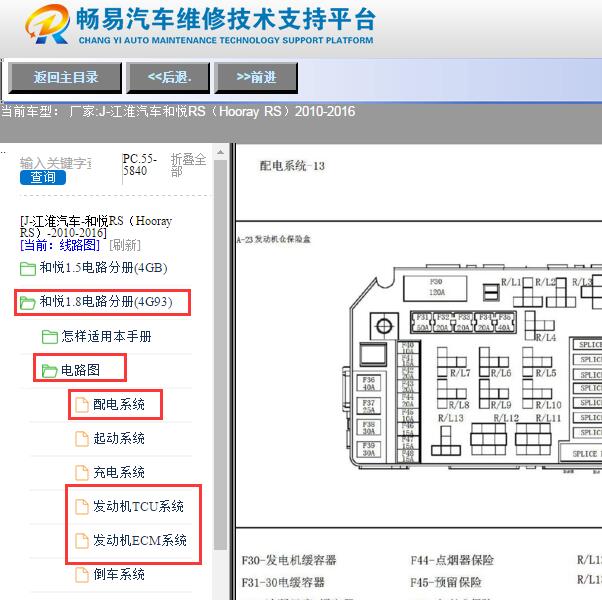This screenshot has height=600, width=602.
Task: Open the 发动机TCU系统 document
Action: click(x=139, y=506)
